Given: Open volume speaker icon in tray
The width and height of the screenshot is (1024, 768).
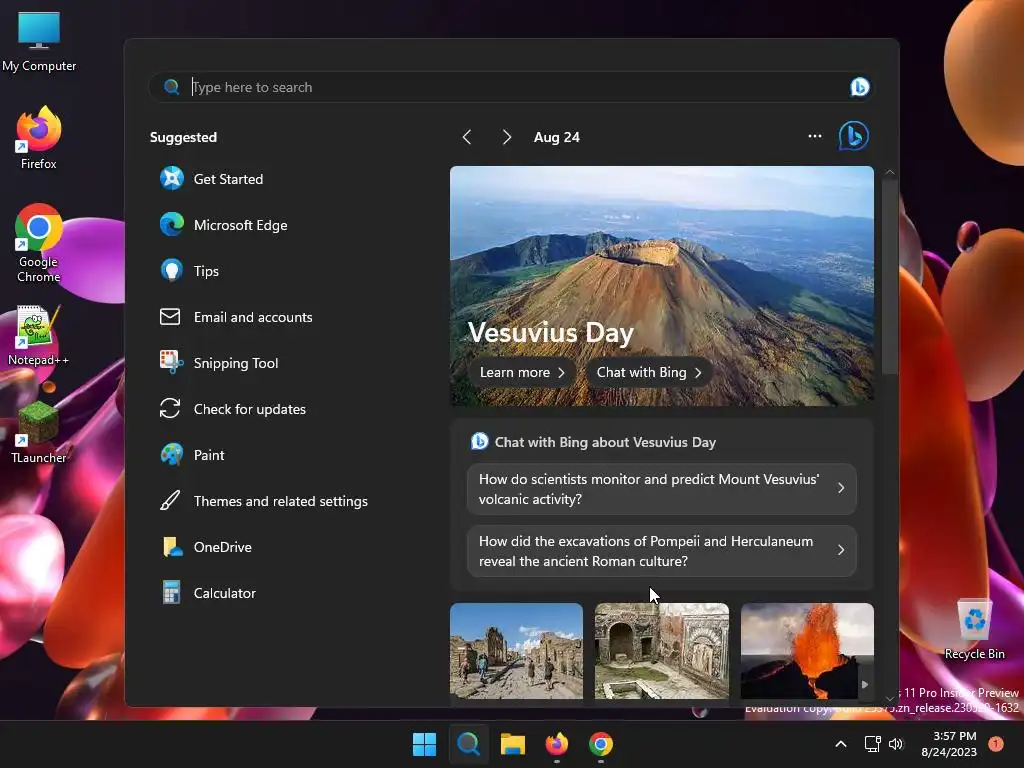Looking at the screenshot, I should (x=896, y=744).
